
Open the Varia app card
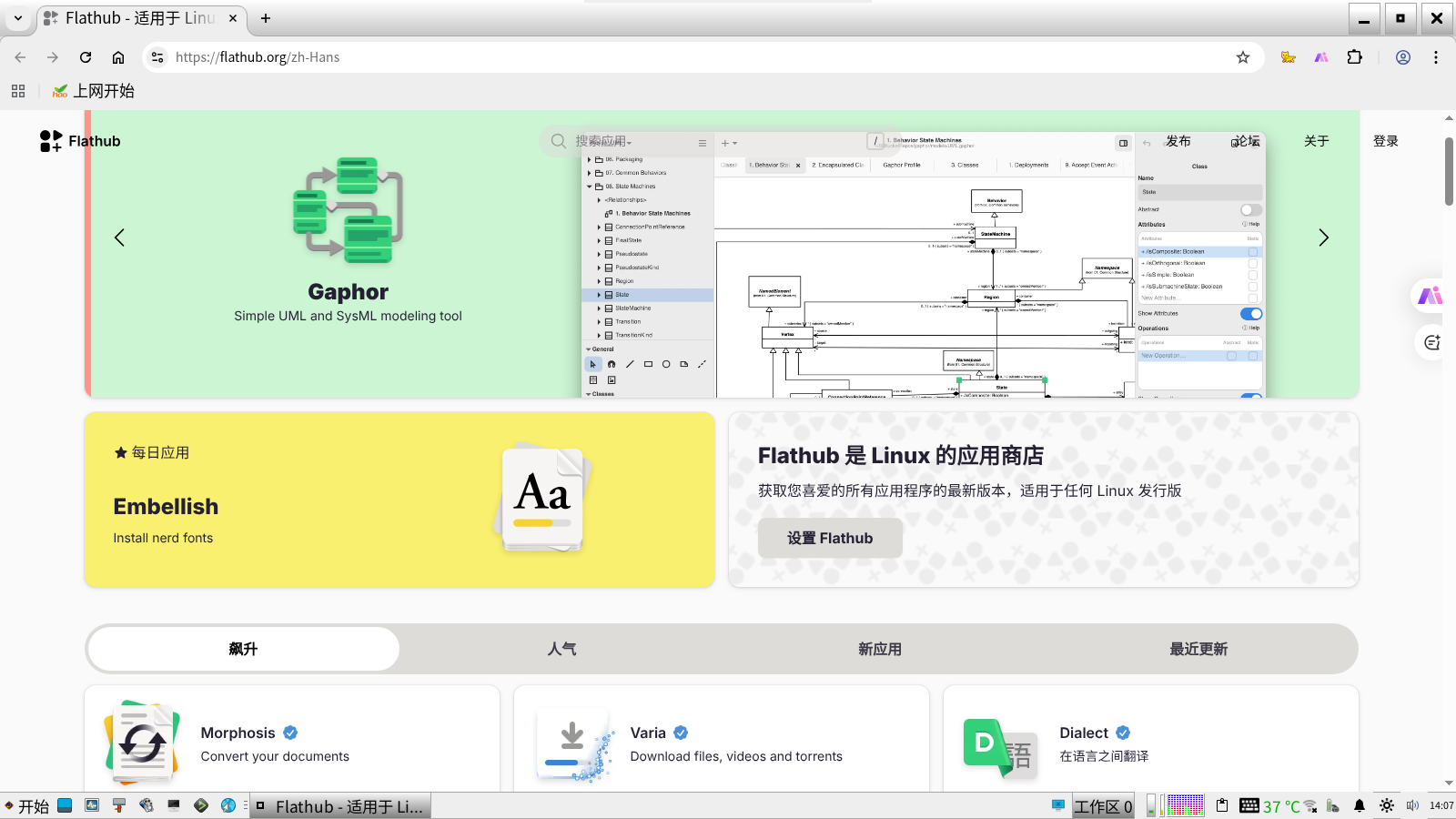722,739
